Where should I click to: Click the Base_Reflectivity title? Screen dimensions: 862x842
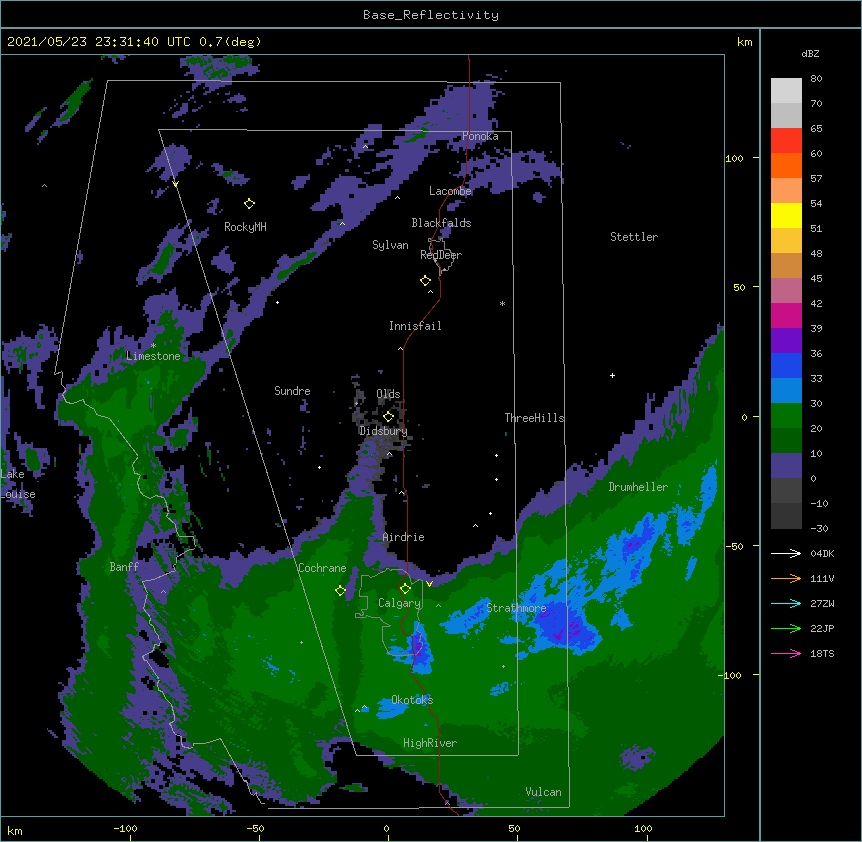[431, 15]
